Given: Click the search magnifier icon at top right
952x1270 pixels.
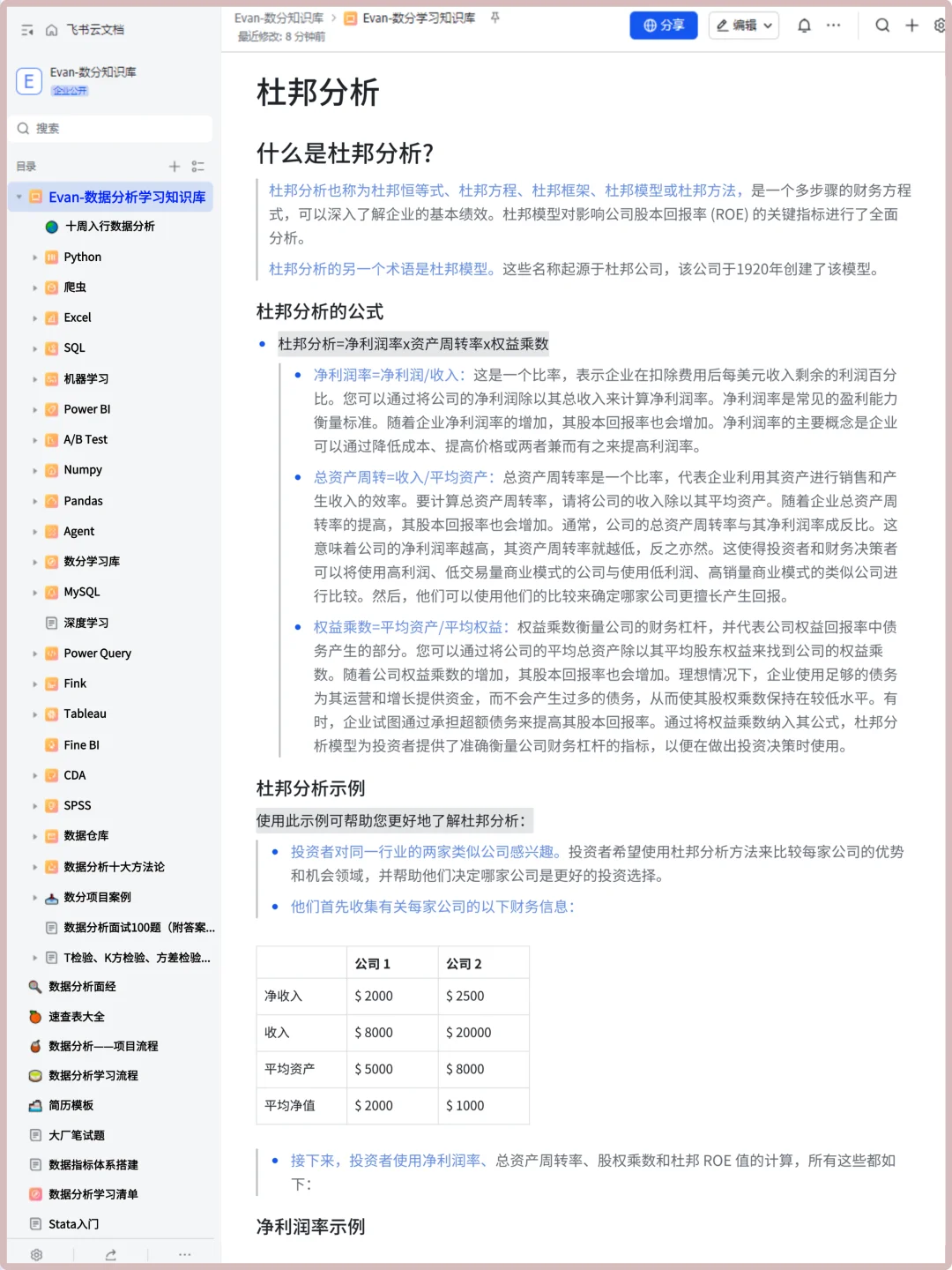Looking at the screenshot, I should (881, 26).
